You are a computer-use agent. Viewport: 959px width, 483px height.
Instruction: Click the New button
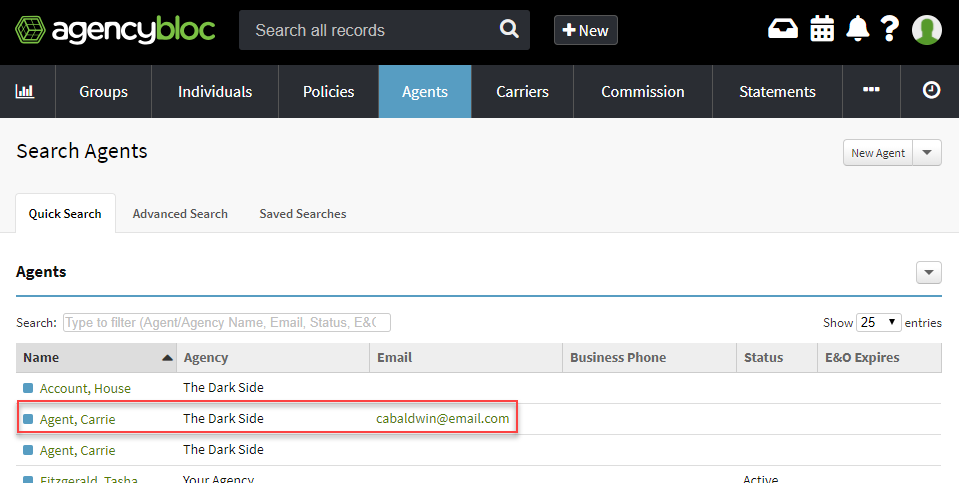pyautogui.click(x=585, y=30)
